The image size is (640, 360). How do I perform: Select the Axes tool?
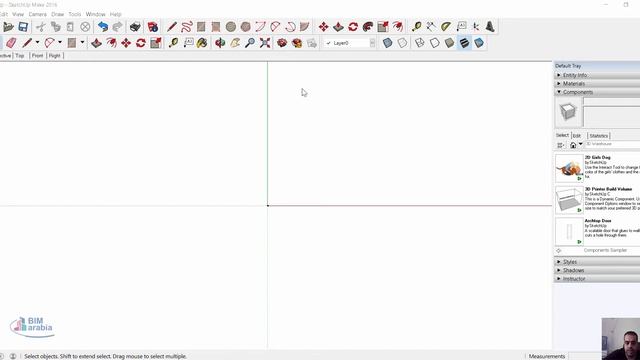click(x=476, y=27)
